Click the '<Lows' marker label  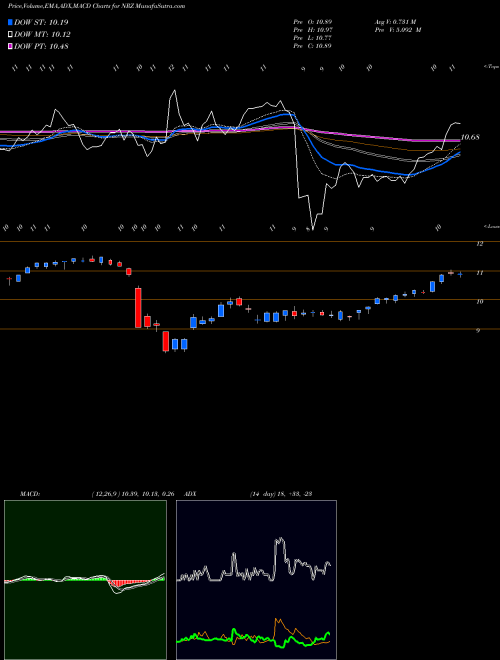492,226
